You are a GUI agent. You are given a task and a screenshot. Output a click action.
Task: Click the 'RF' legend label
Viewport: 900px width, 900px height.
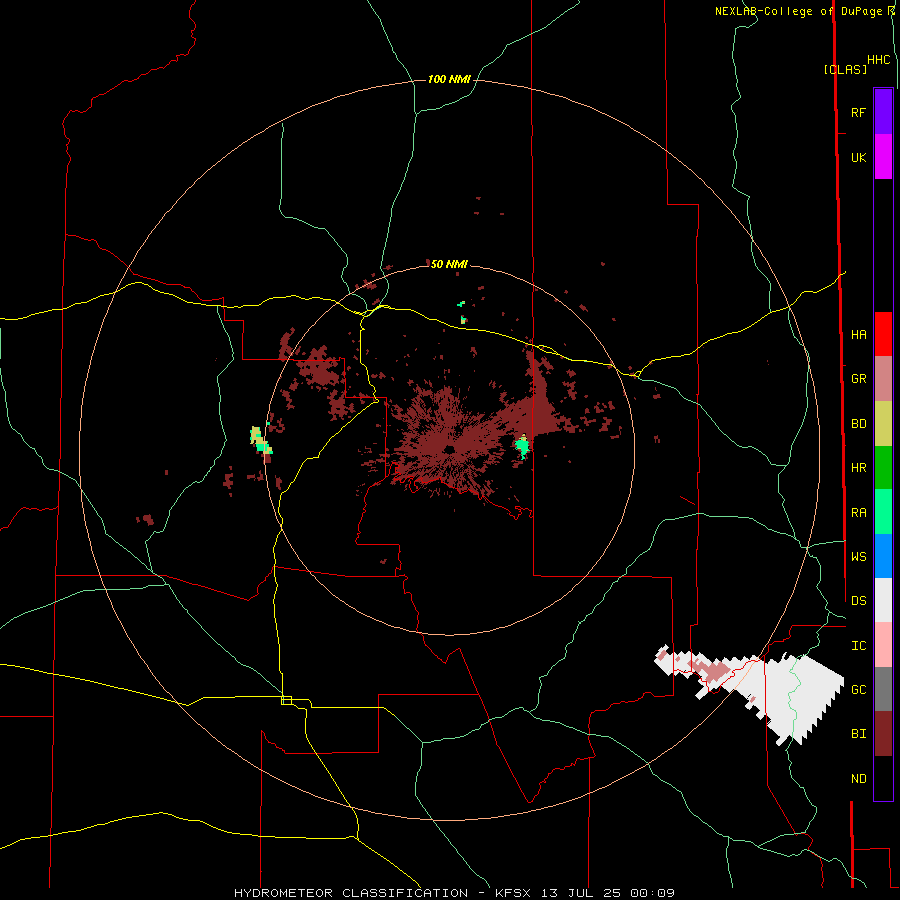(858, 112)
